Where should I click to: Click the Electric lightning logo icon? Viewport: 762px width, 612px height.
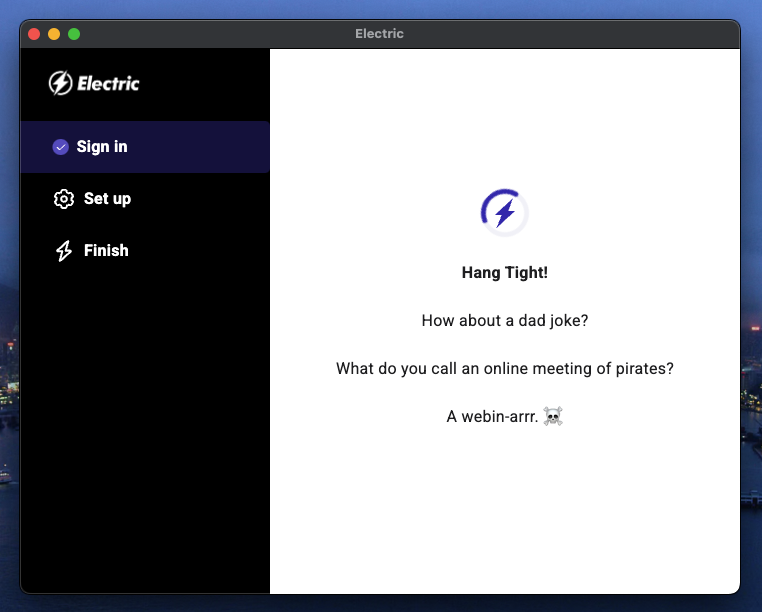tap(61, 83)
